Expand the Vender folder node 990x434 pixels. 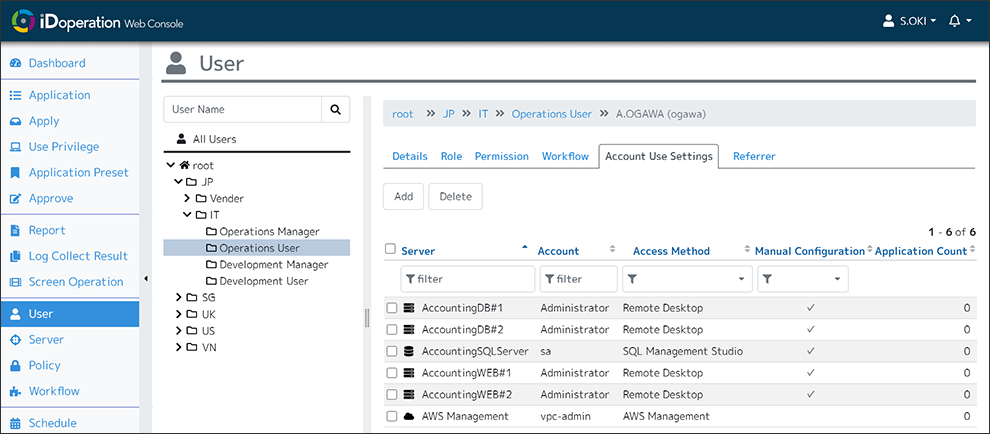pyautogui.click(x=188, y=198)
